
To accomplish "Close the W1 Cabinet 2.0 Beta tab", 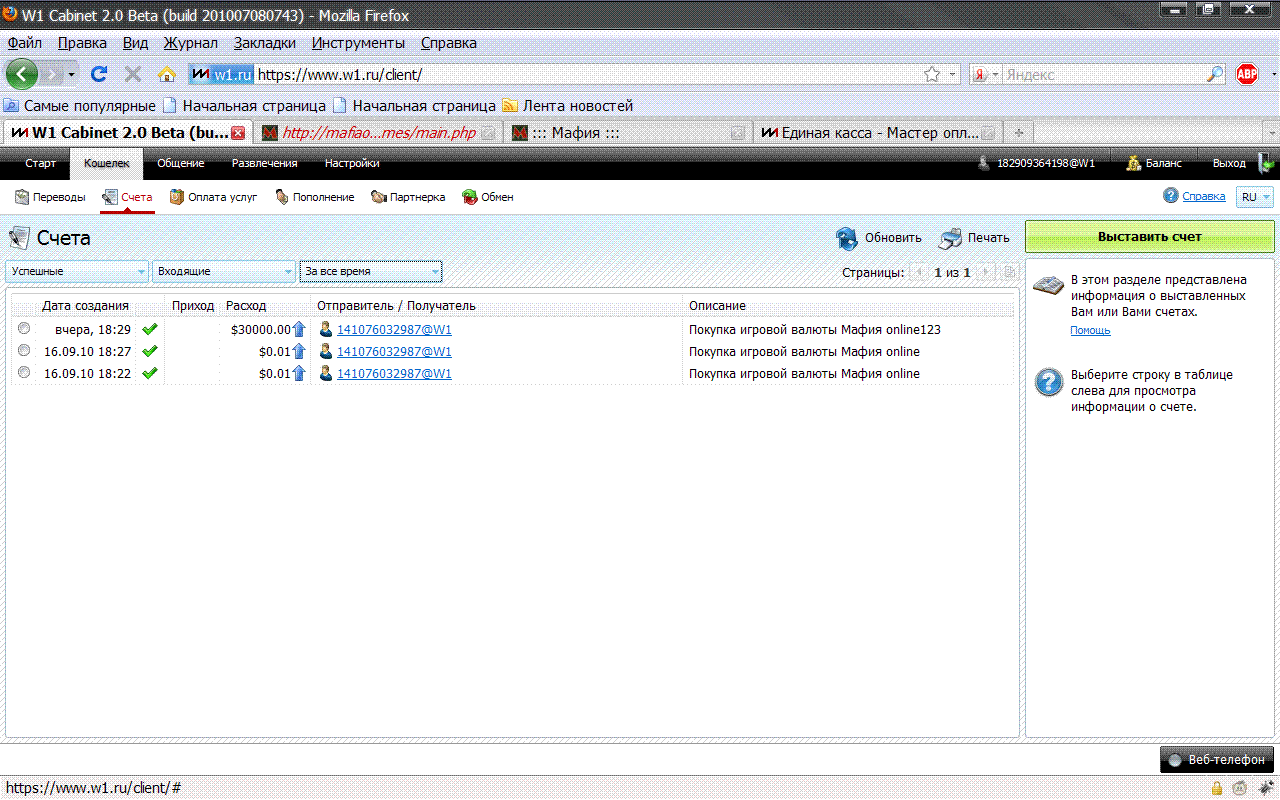I will tap(238, 133).
